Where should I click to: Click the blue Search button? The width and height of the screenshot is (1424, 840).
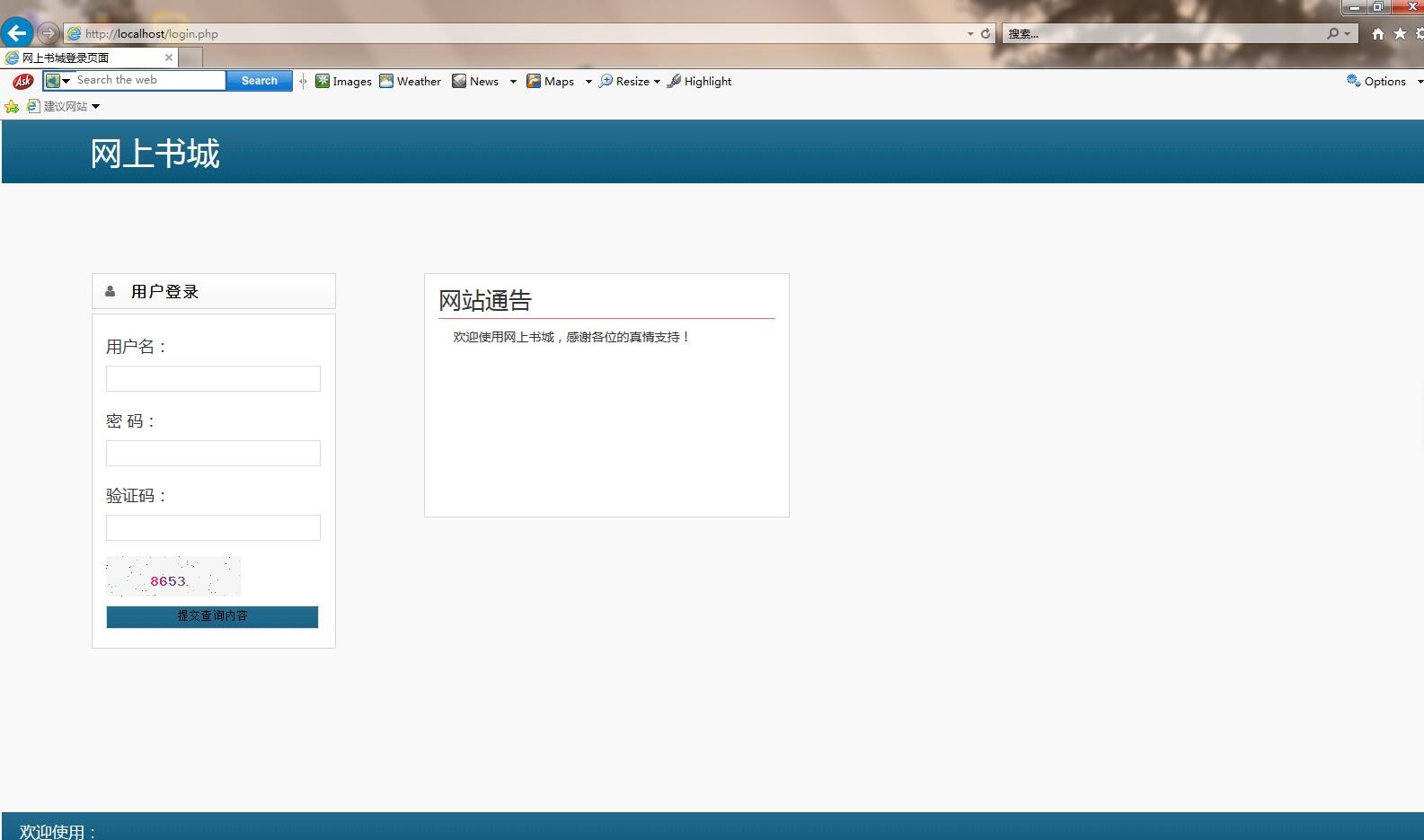click(259, 81)
